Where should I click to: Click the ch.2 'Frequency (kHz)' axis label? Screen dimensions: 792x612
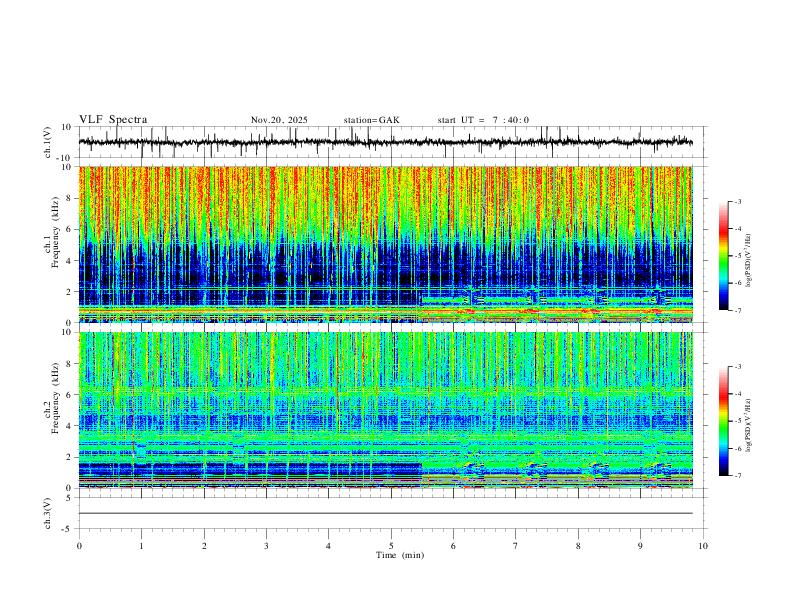click(x=55, y=398)
